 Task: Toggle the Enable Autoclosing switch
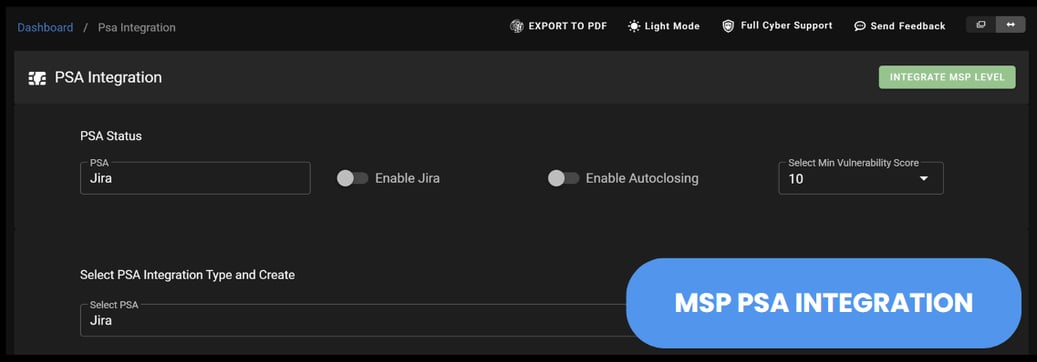pos(563,178)
